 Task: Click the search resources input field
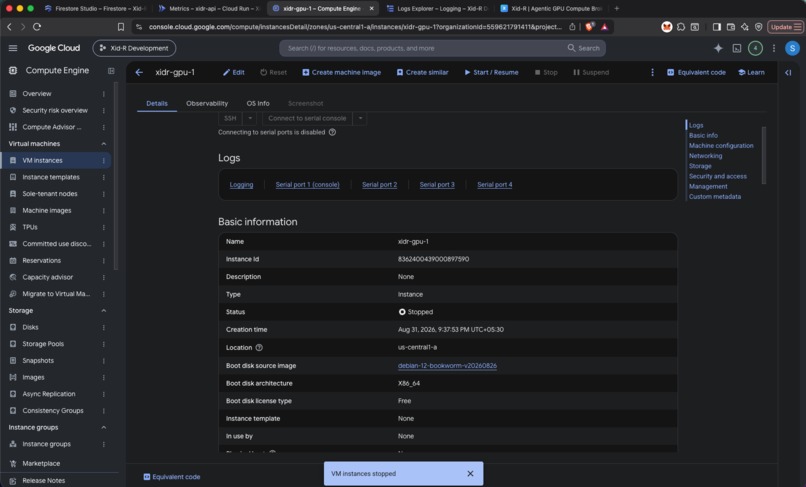422,48
